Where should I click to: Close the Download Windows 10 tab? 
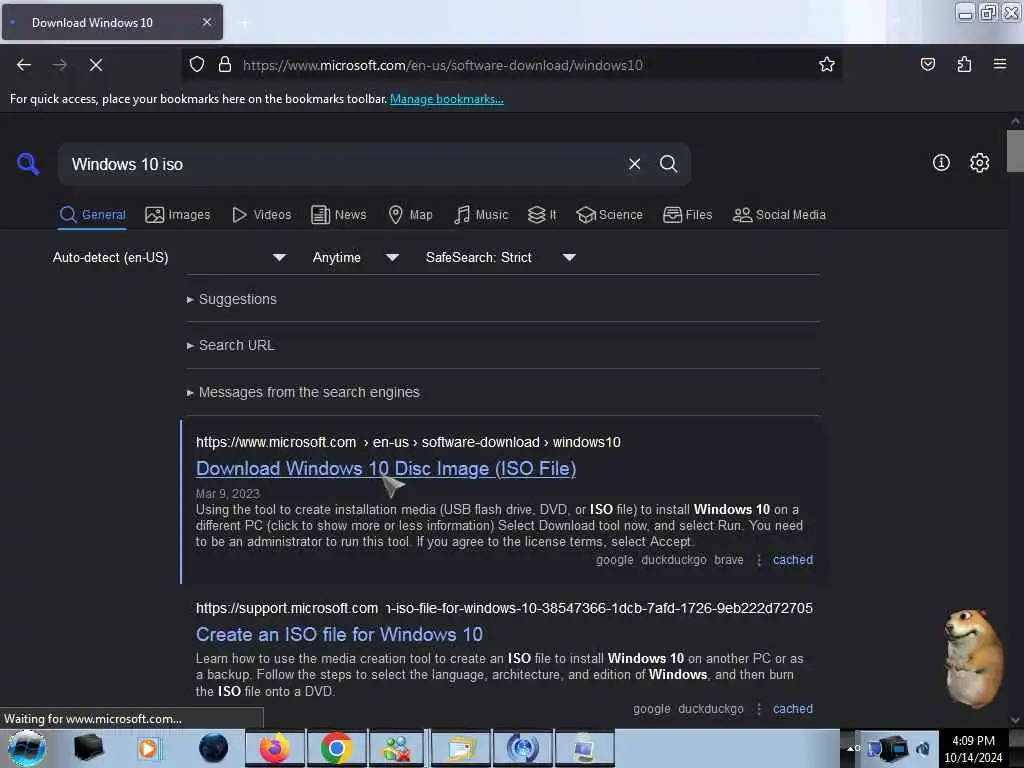[206, 22]
